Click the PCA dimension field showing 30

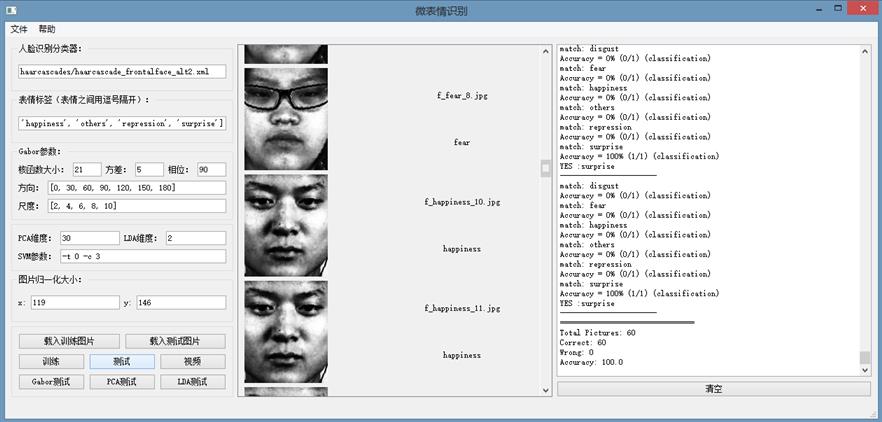coord(90,238)
